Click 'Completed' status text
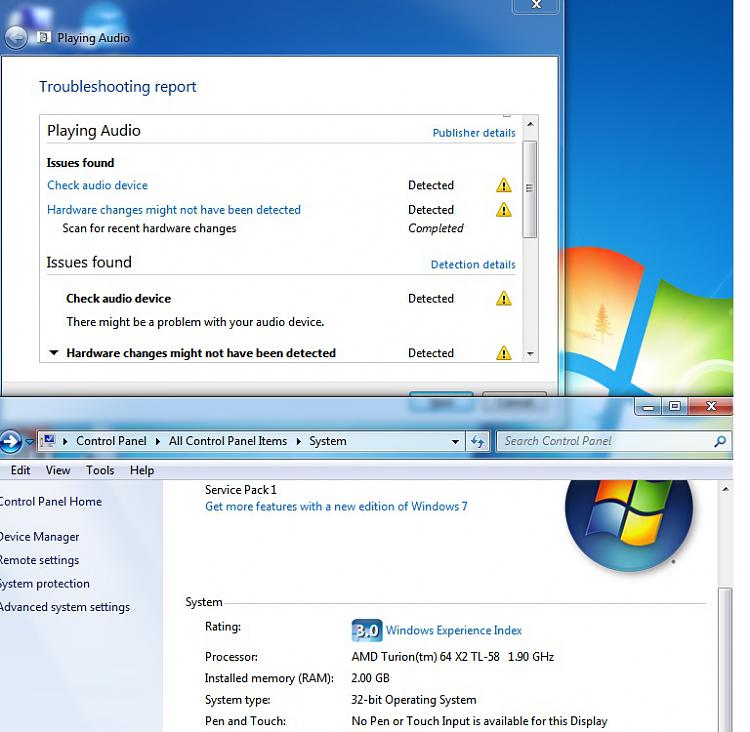 pos(436,228)
